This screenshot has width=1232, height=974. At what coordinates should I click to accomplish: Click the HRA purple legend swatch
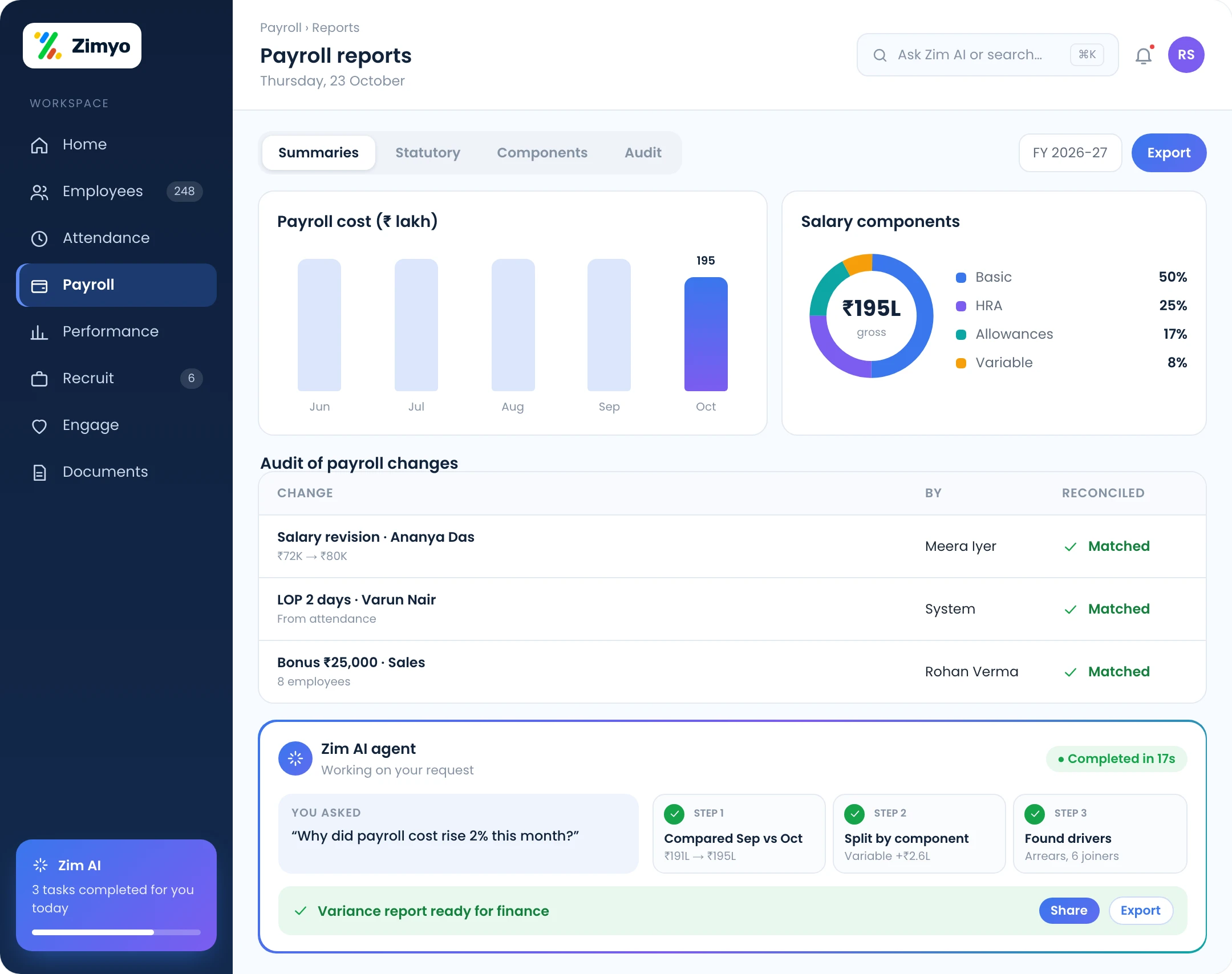point(961,306)
